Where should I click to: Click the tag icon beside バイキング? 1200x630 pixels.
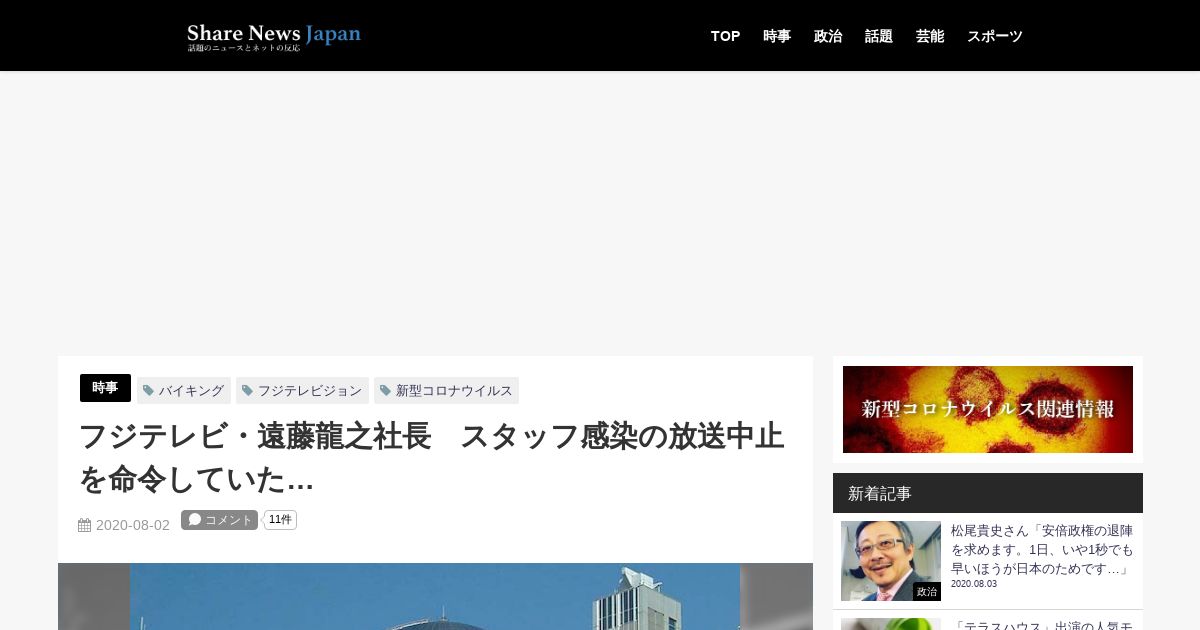point(148,390)
